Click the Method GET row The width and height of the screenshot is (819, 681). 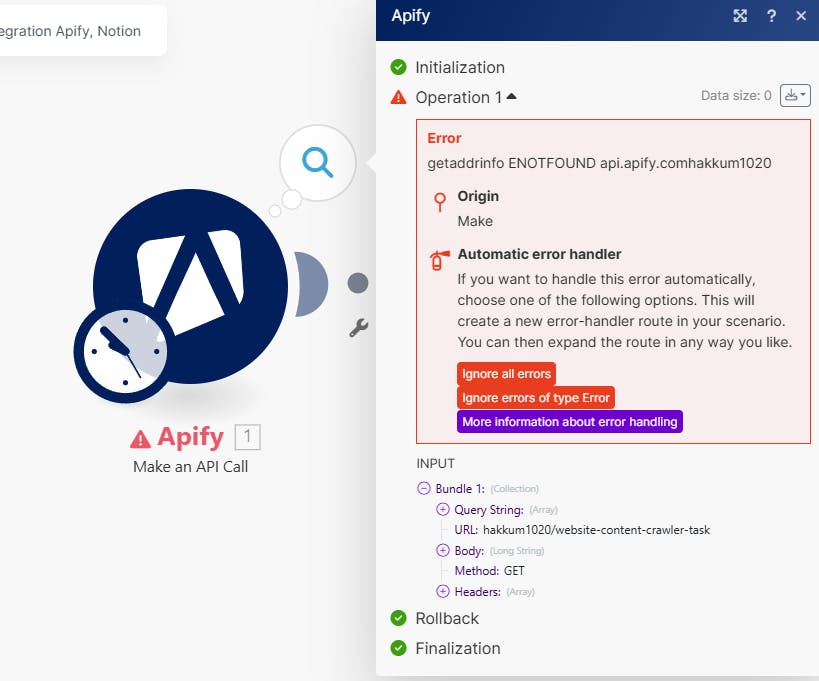[x=489, y=571]
